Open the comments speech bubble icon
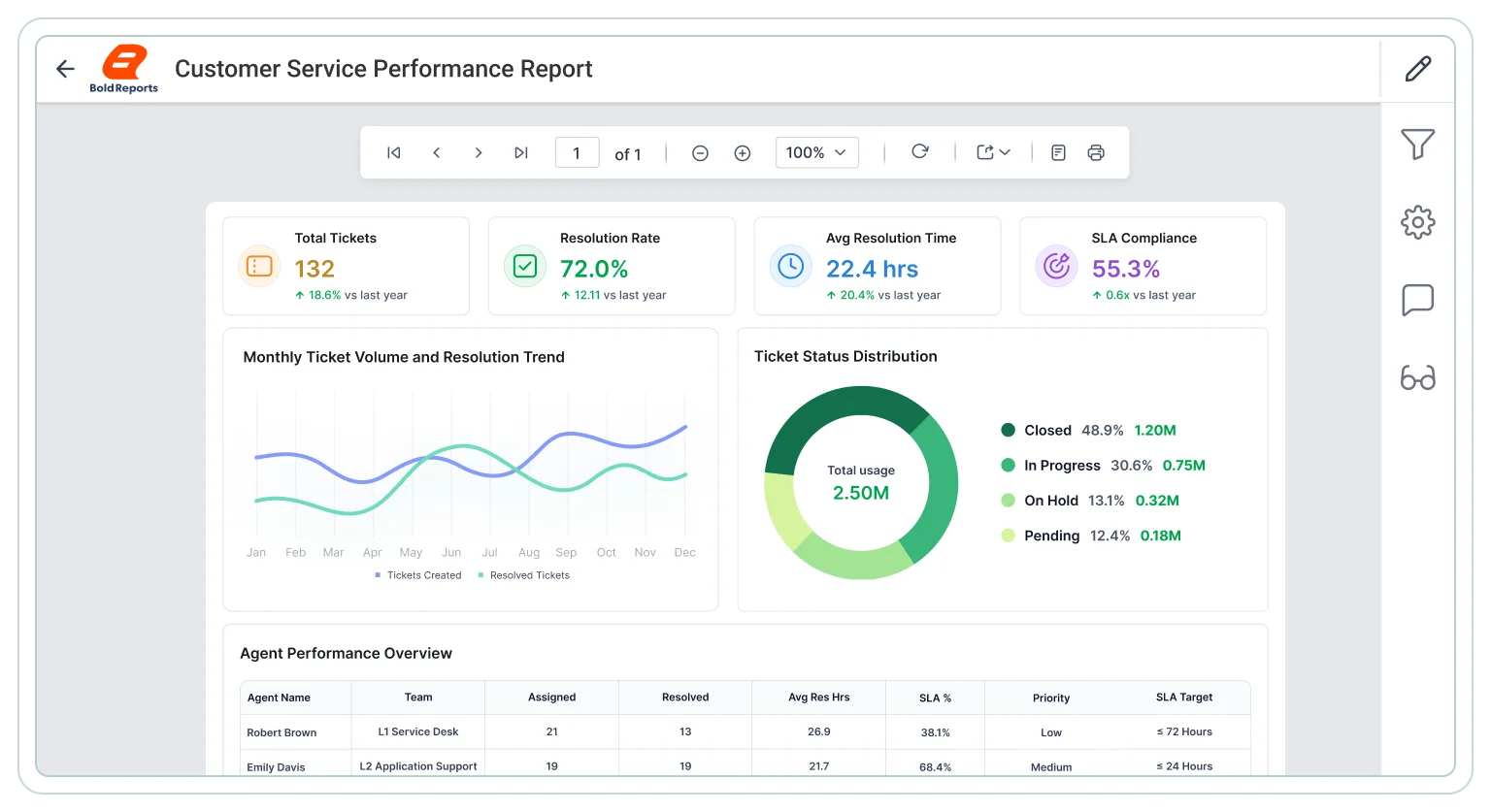The width and height of the screenshot is (1491, 812). coord(1418,300)
